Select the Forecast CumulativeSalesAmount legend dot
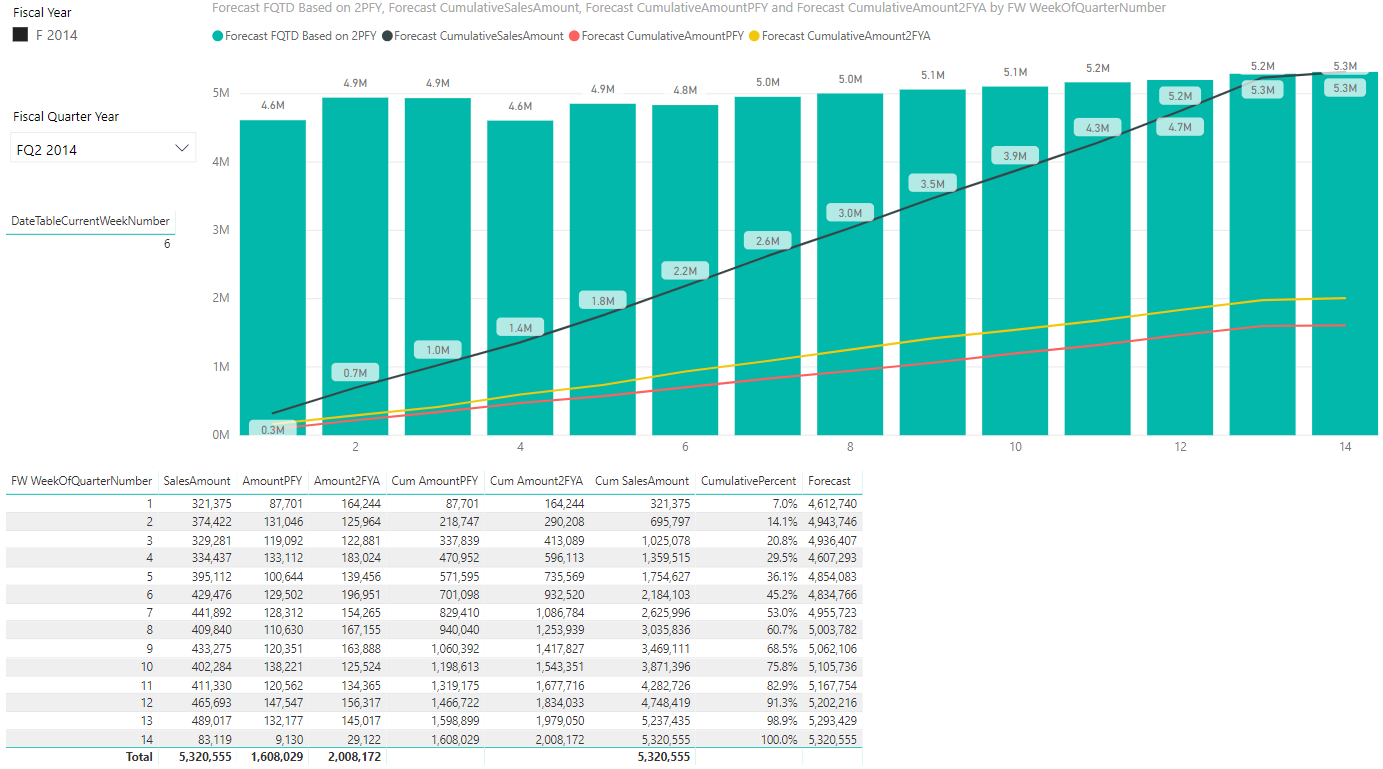Screen dimensions: 1383x769 click(387, 36)
